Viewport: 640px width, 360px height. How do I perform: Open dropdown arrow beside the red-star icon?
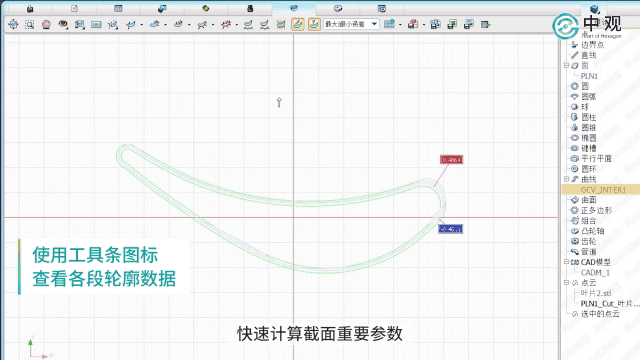(x=237, y=25)
